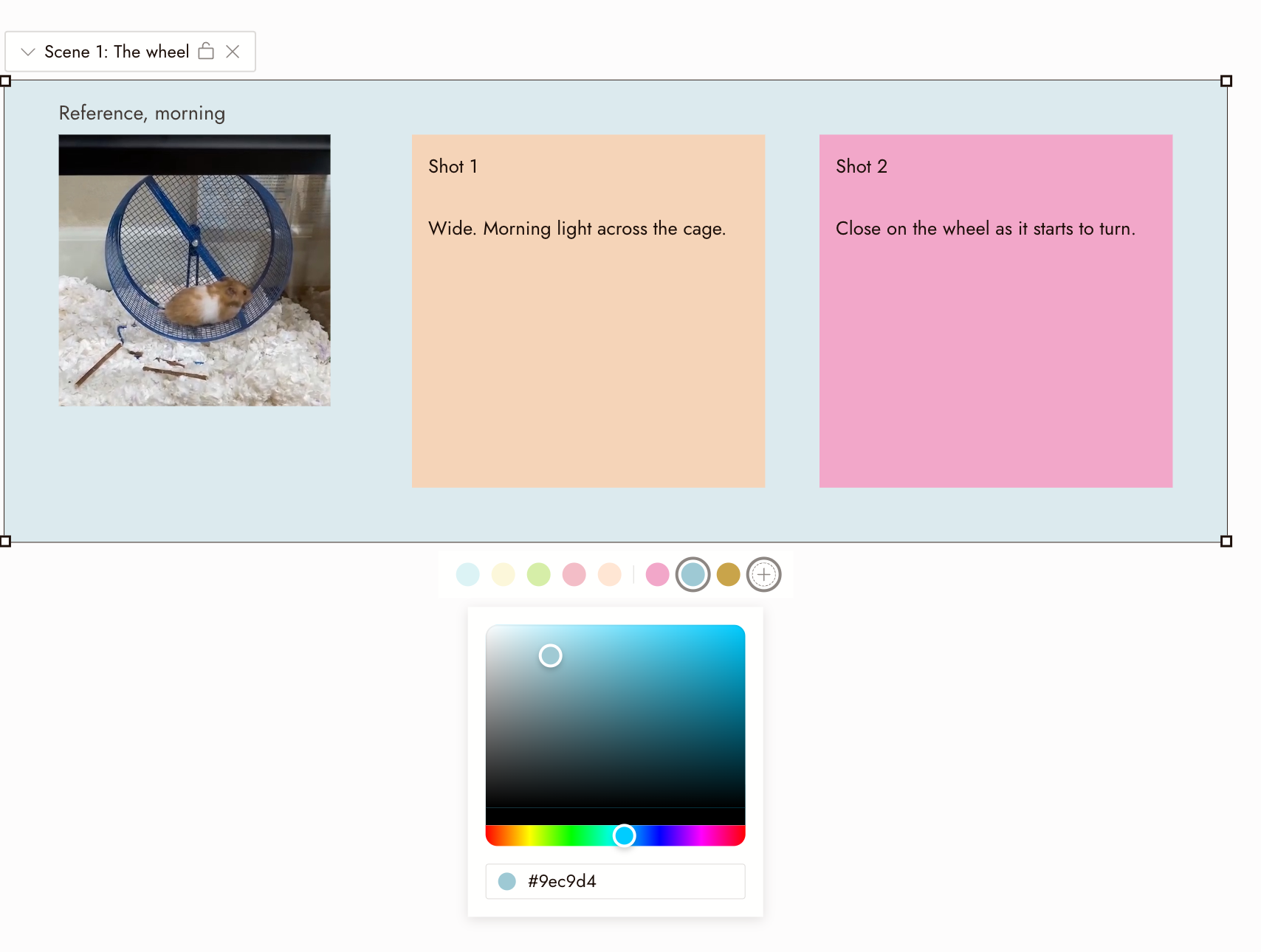Pick the selected blue-gray custom swatch

tap(693, 574)
